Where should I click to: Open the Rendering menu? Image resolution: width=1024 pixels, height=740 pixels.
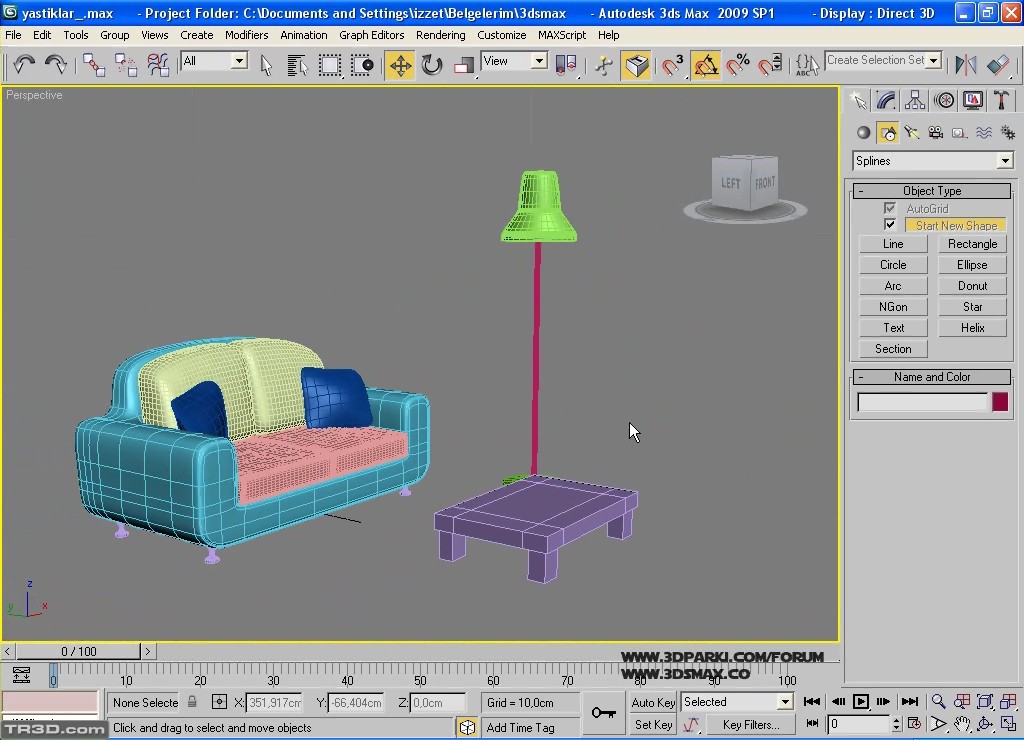click(x=440, y=35)
